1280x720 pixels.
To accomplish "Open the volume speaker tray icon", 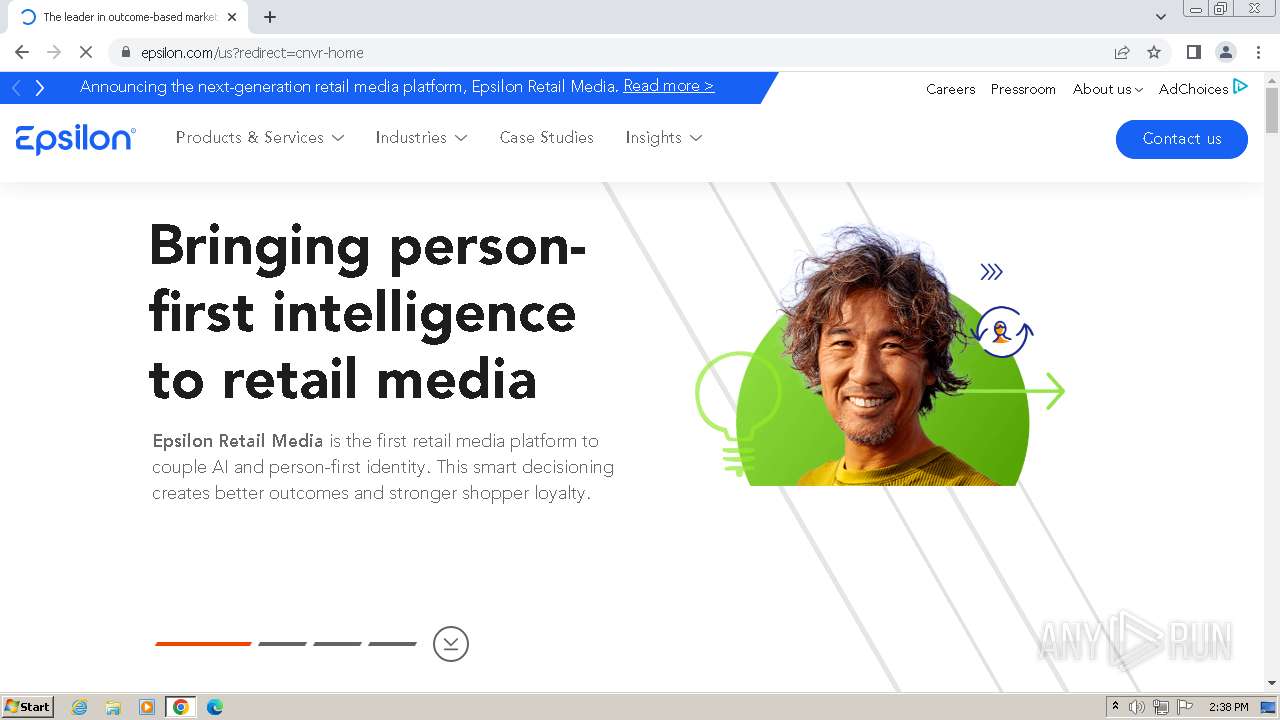I will [1137, 707].
